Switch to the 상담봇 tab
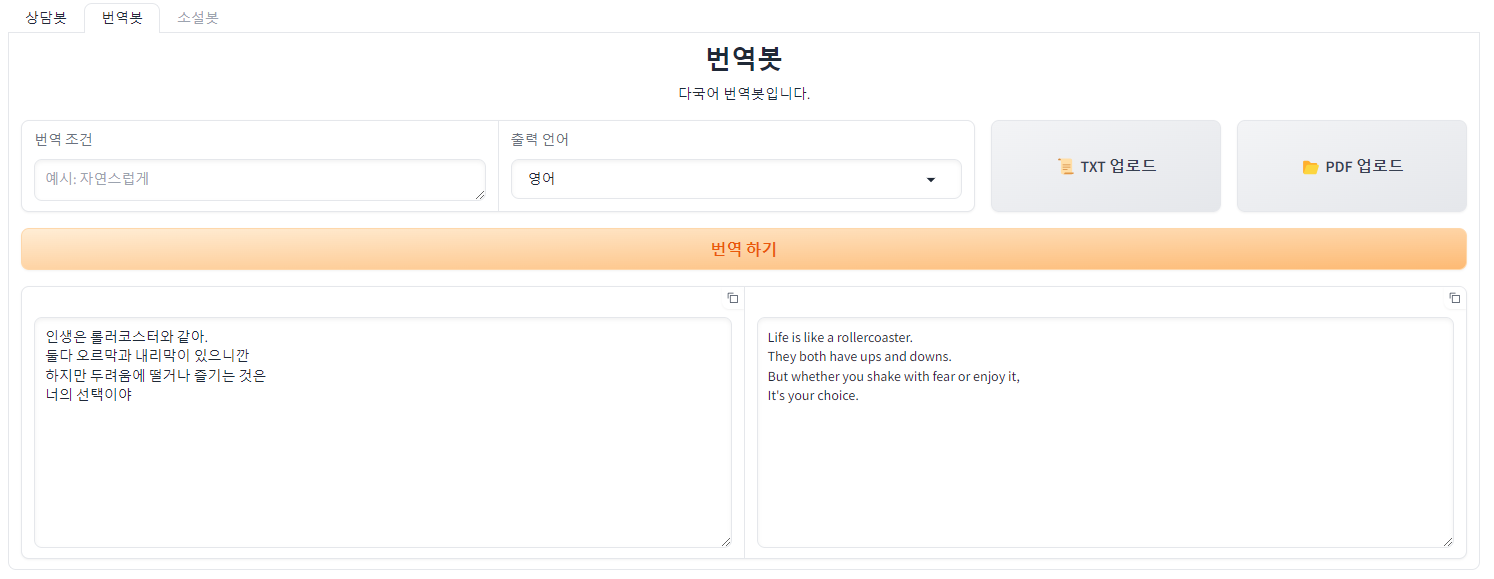The width and height of the screenshot is (1494, 579). click(x=46, y=18)
